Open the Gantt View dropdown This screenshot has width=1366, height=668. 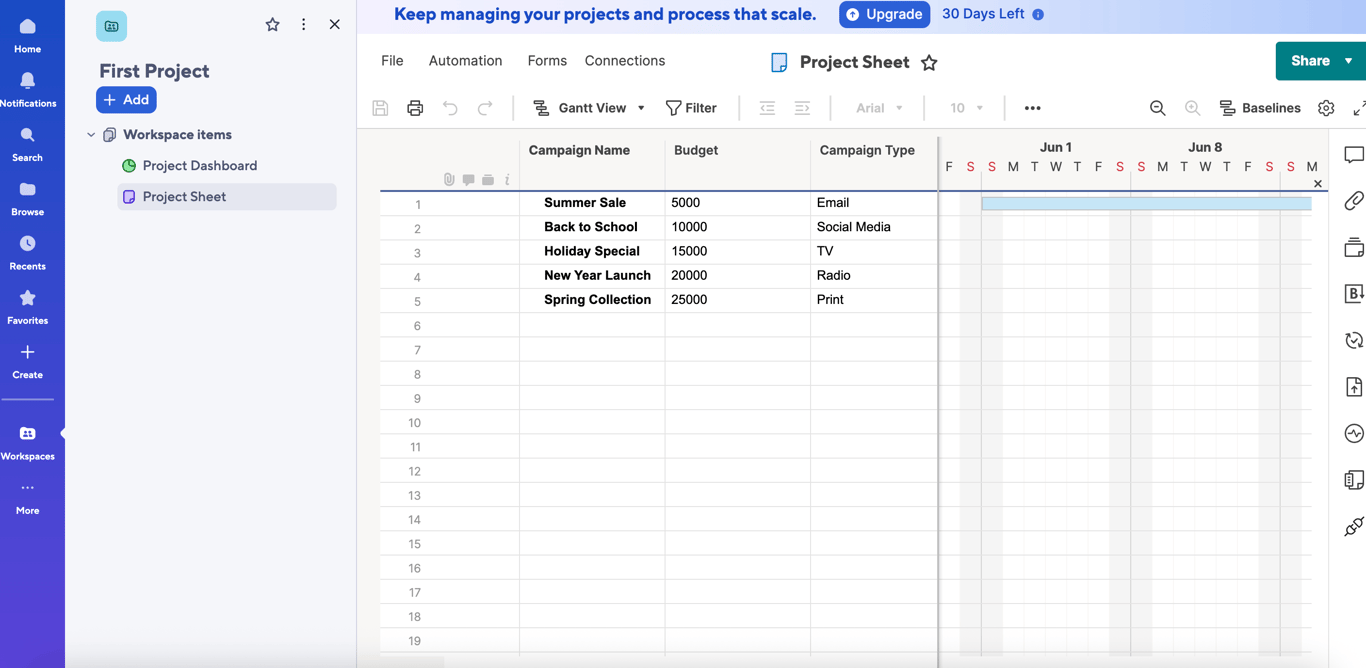[x=589, y=108]
